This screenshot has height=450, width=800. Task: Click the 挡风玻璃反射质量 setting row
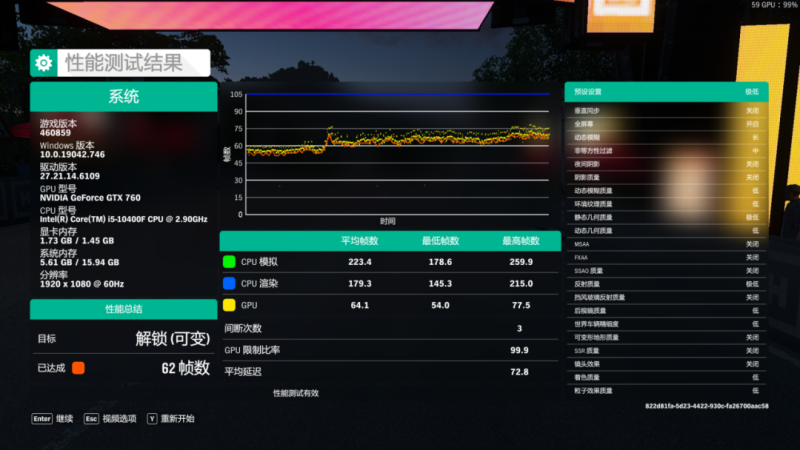666,297
